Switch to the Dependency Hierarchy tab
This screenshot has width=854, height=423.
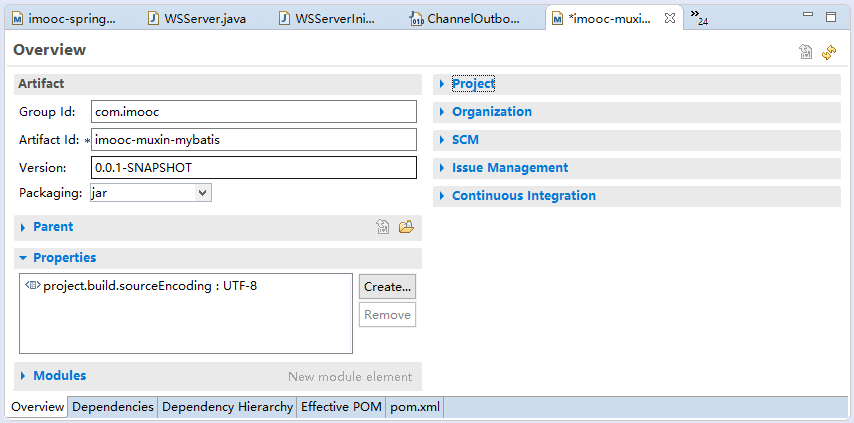227,407
